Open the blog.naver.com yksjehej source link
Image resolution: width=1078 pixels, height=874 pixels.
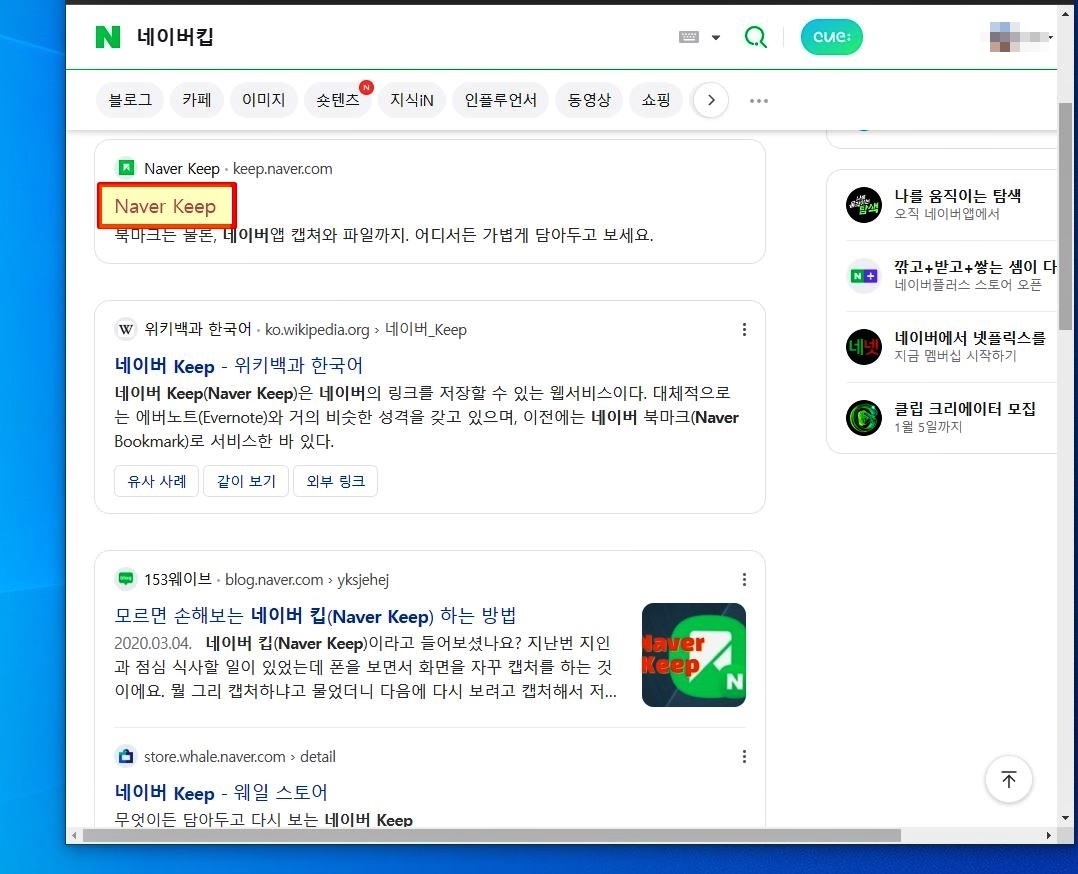(x=307, y=580)
